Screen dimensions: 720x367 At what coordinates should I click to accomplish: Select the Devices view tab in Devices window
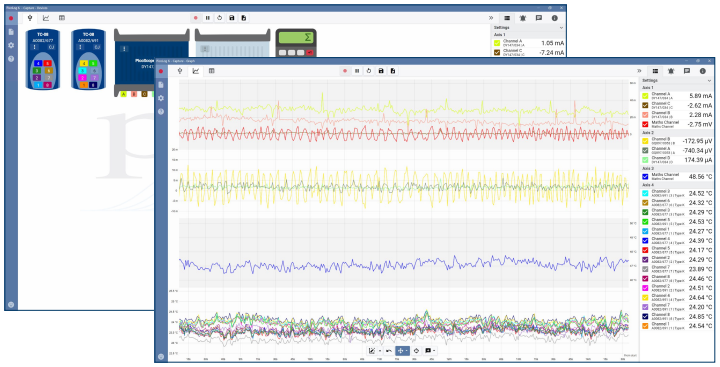point(30,18)
